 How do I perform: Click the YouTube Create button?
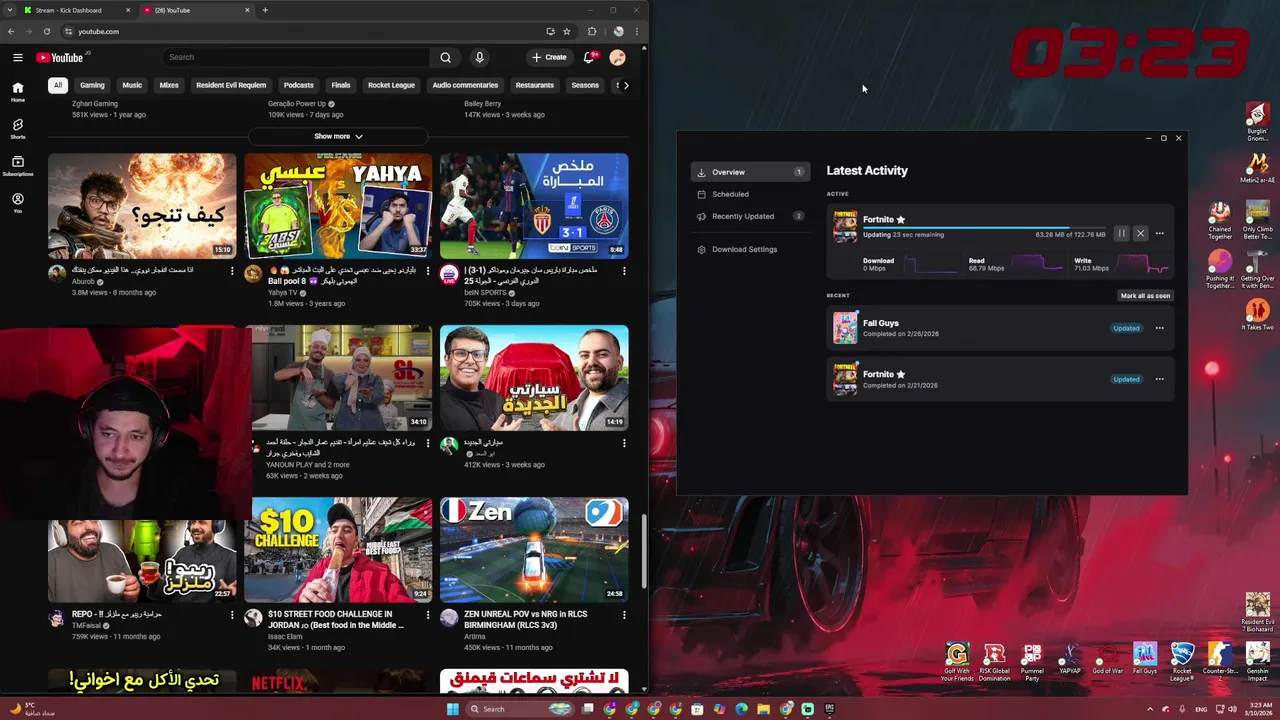[549, 57]
